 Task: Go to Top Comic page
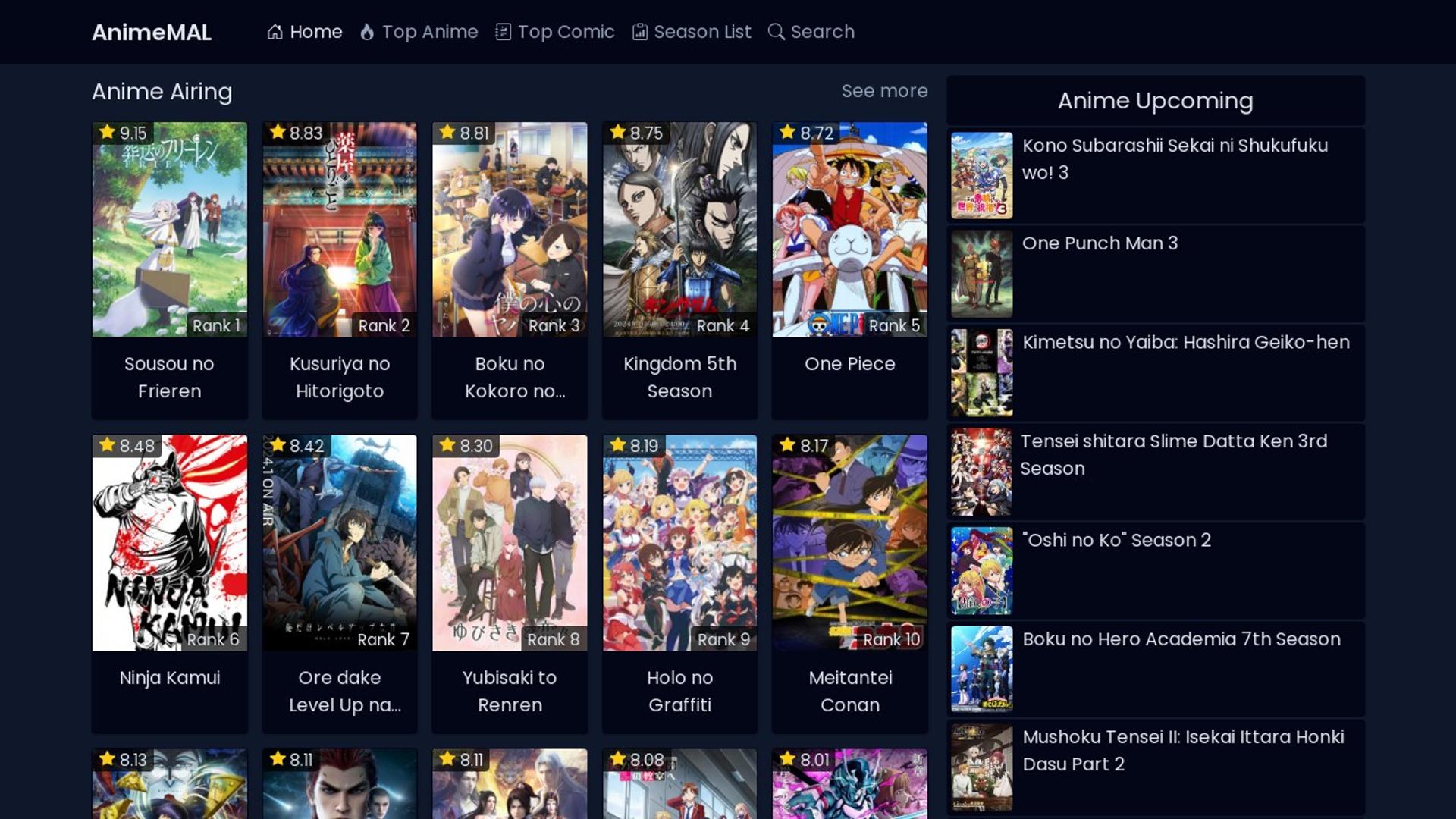pyautogui.click(x=555, y=32)
